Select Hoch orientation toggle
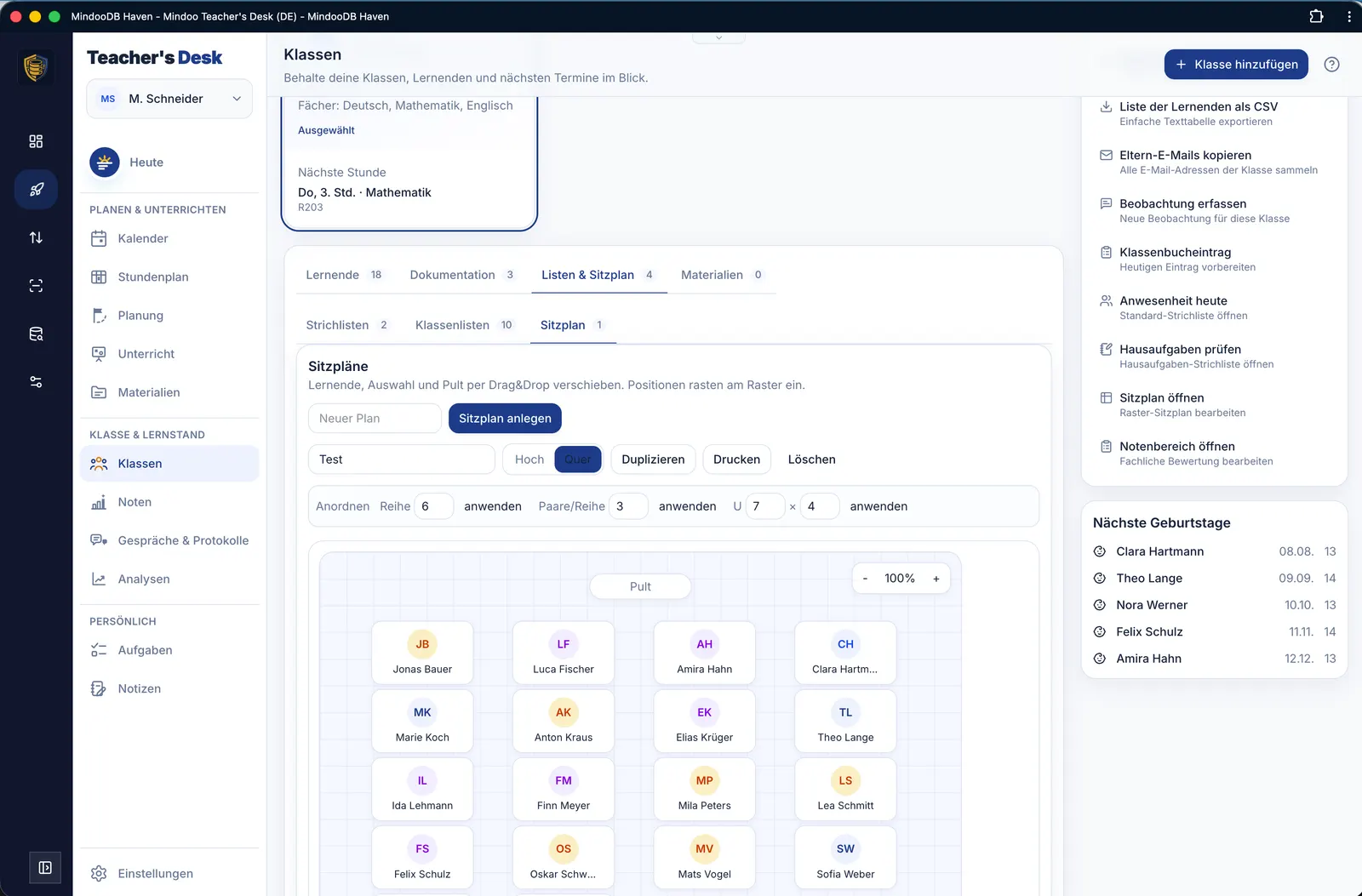Screen dimensions: 1362x896 (x=529, y=459)
